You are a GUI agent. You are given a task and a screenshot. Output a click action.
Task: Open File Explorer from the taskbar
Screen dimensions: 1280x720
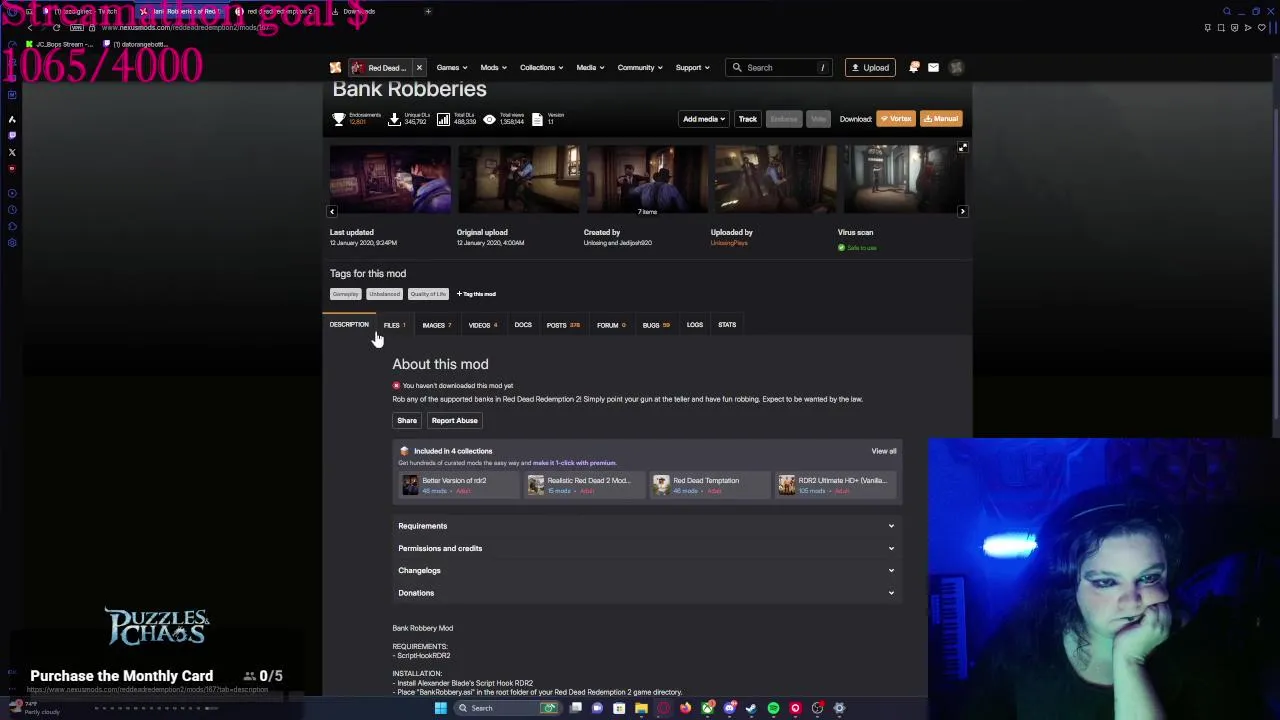[641, 708]
